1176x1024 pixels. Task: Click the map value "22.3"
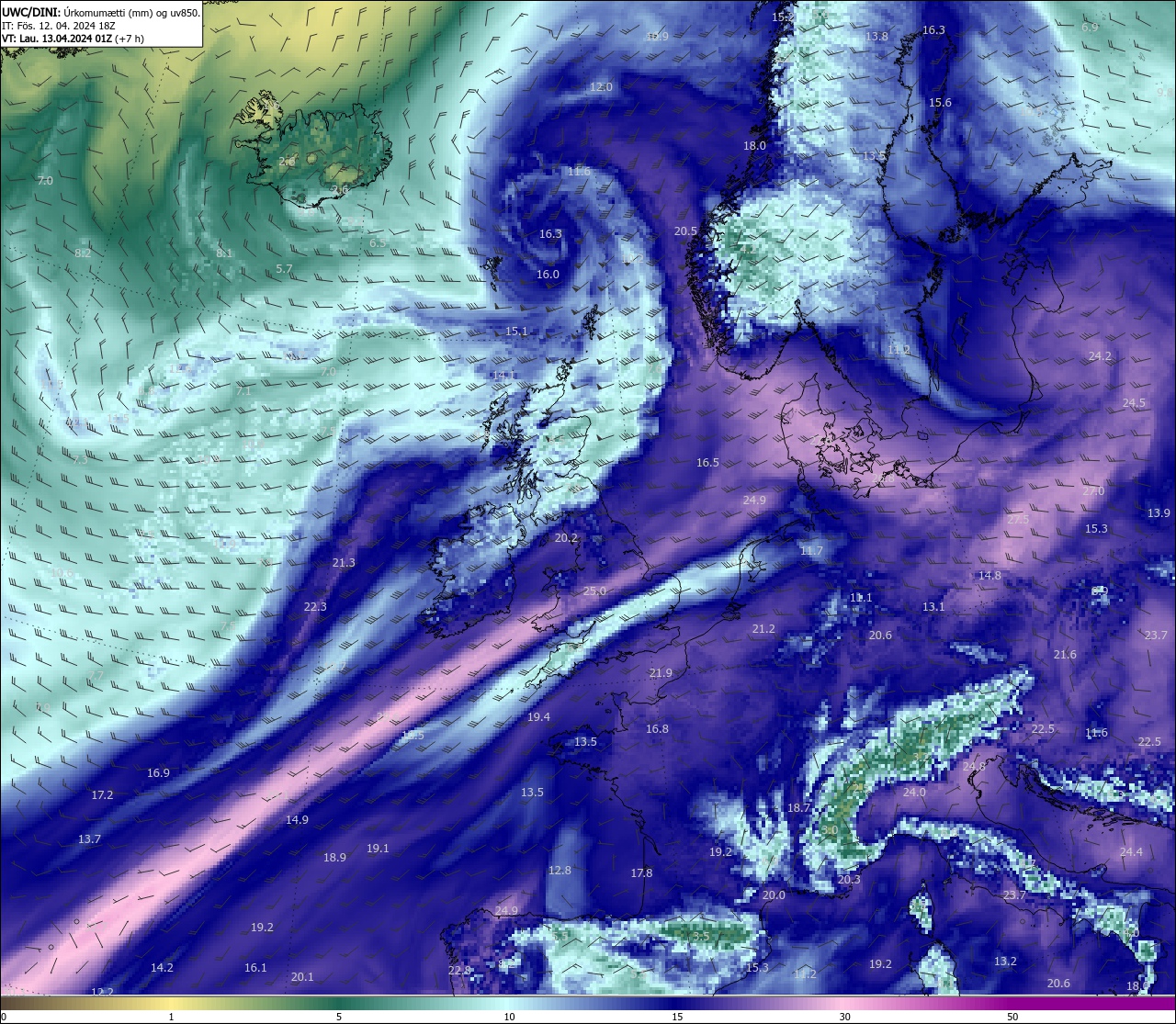(315, 607)
